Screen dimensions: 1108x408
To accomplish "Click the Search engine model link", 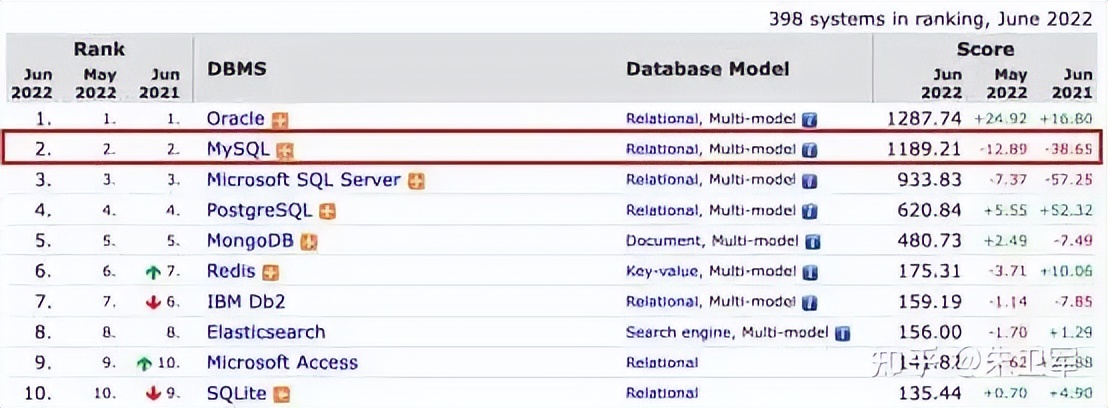I will [x=677, y=333].
